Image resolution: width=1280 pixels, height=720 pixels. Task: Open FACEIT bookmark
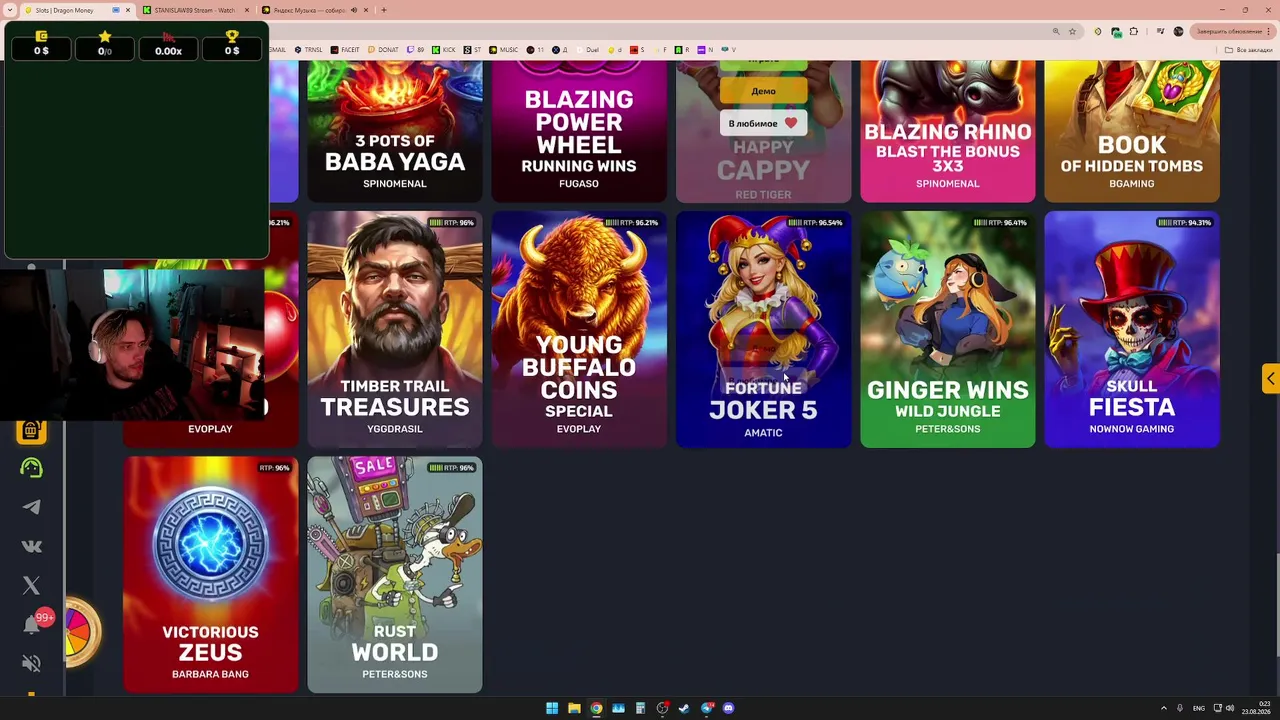(345, 50)
